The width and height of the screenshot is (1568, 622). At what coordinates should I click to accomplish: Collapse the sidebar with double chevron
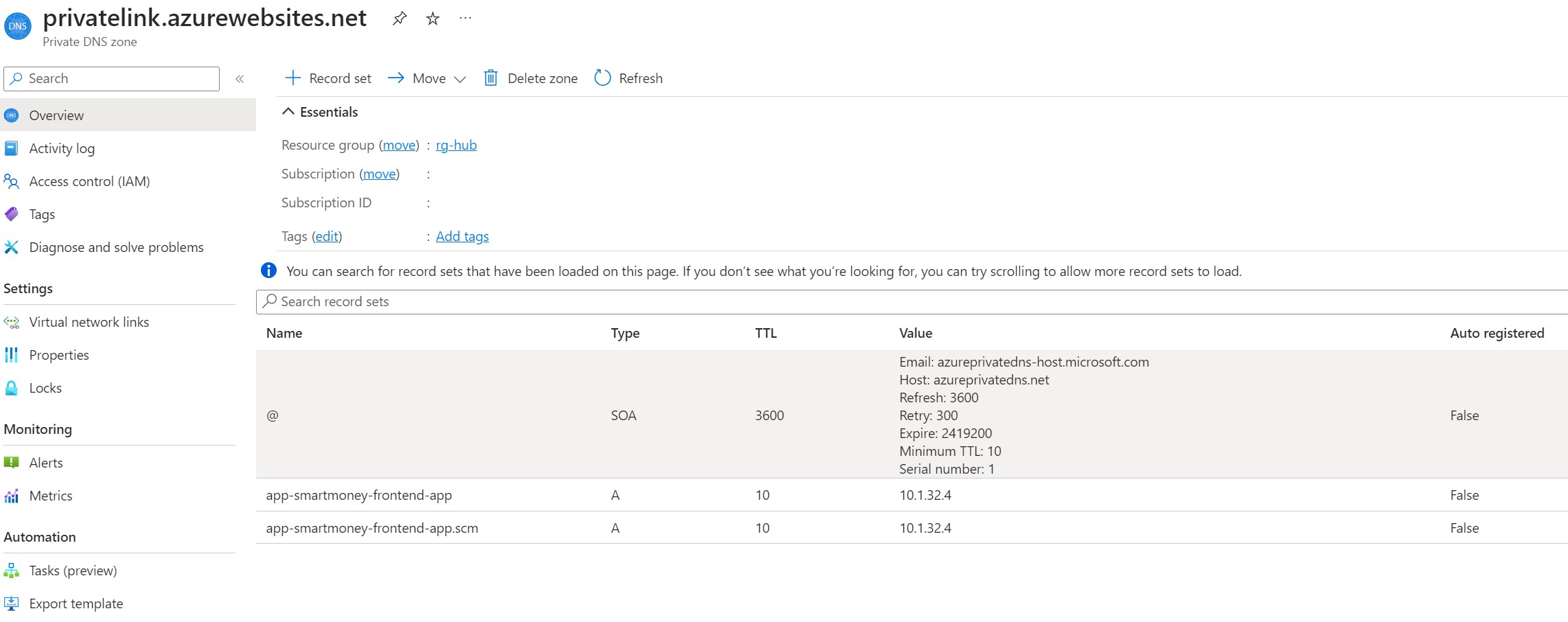click(x=240, y=79)
